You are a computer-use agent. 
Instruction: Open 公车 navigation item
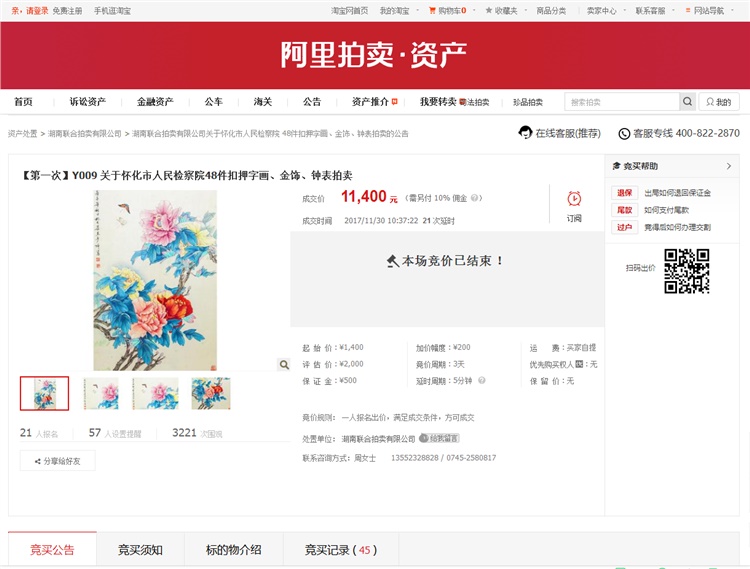pyautogui.click(x=214, y=101)
